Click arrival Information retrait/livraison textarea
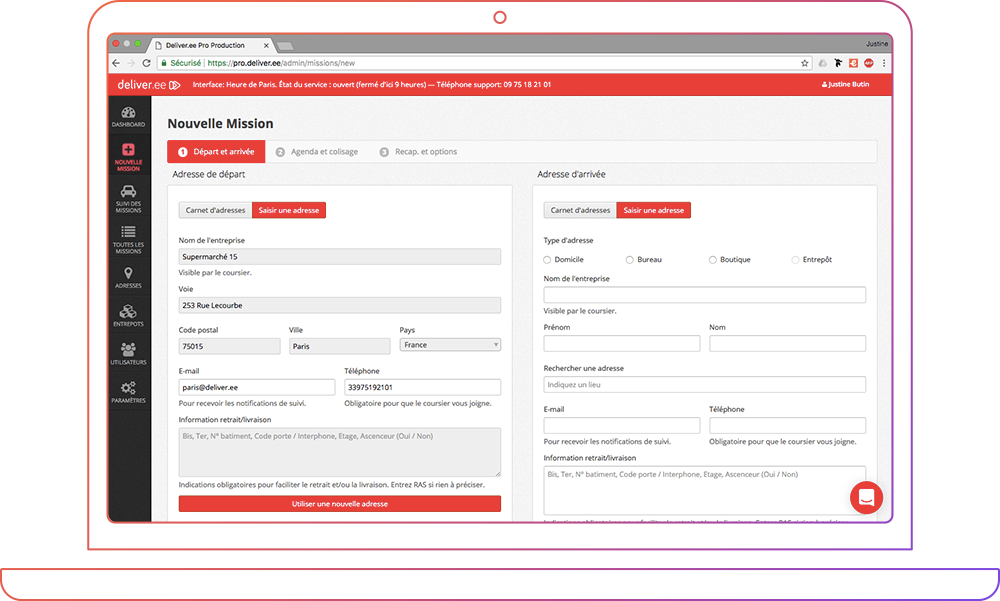This screenshot has height=601, width=1000. 705,490
